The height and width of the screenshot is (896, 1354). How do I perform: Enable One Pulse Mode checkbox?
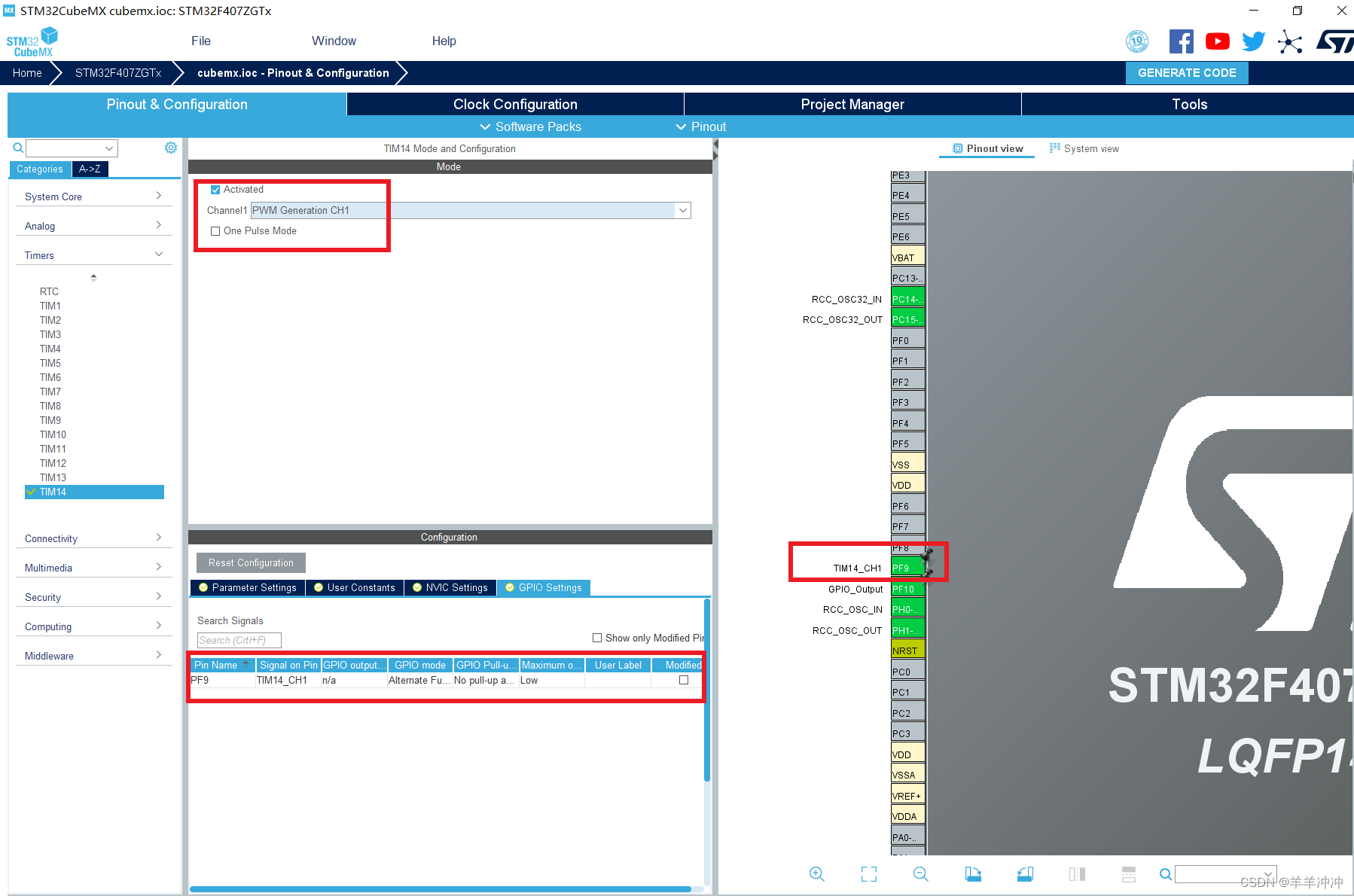coord(215,231)
